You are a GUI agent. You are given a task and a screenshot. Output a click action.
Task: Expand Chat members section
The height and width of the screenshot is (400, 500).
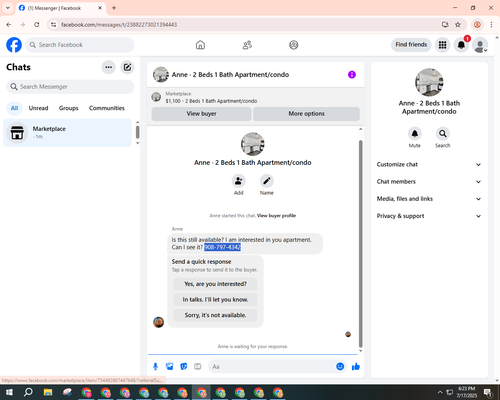(429, 182)
